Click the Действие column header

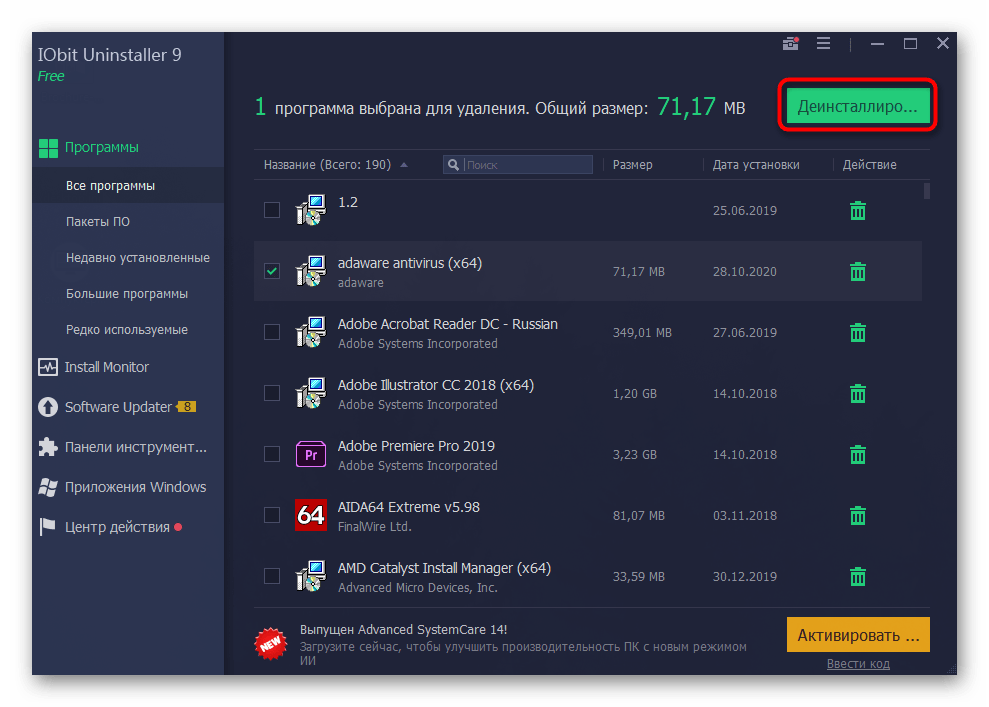tap(869, 165)
